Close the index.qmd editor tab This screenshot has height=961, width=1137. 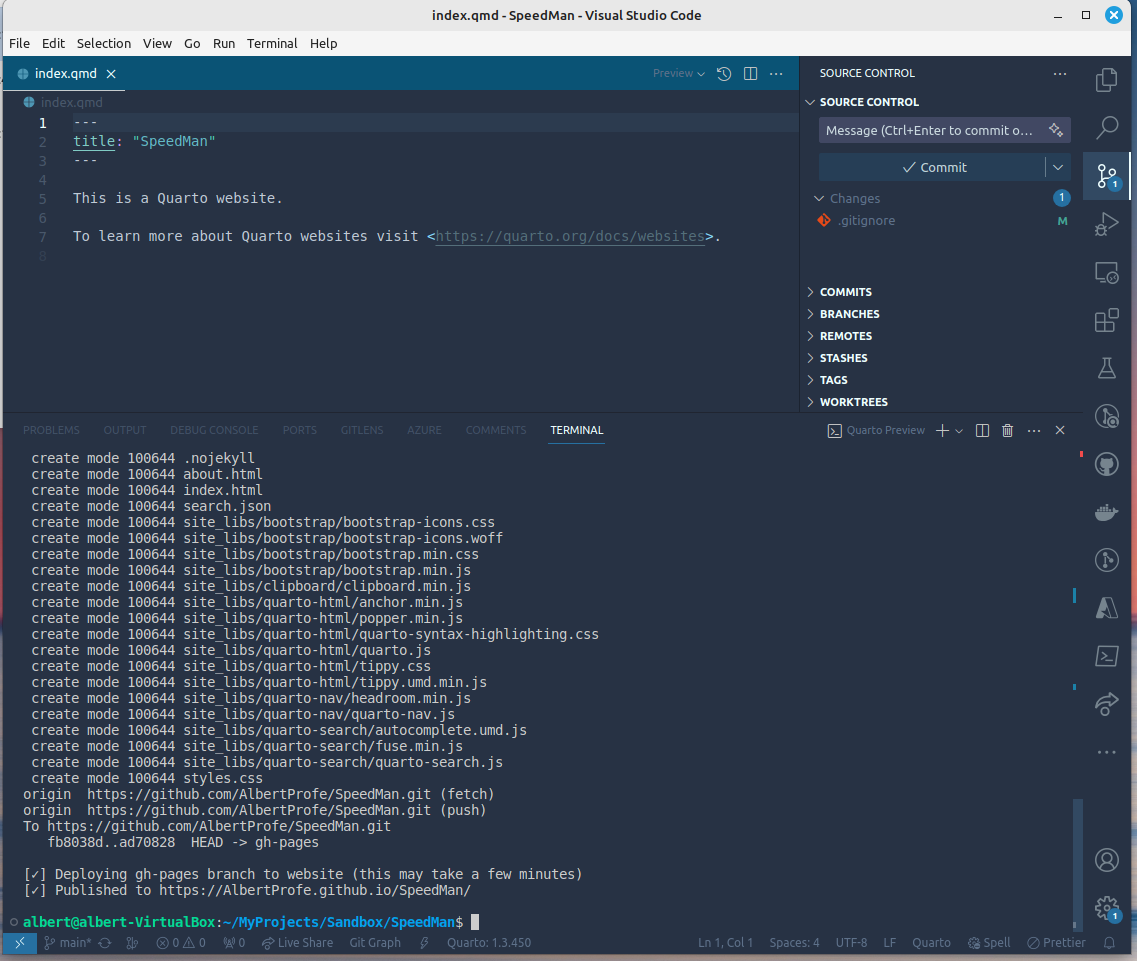(111, 74)
